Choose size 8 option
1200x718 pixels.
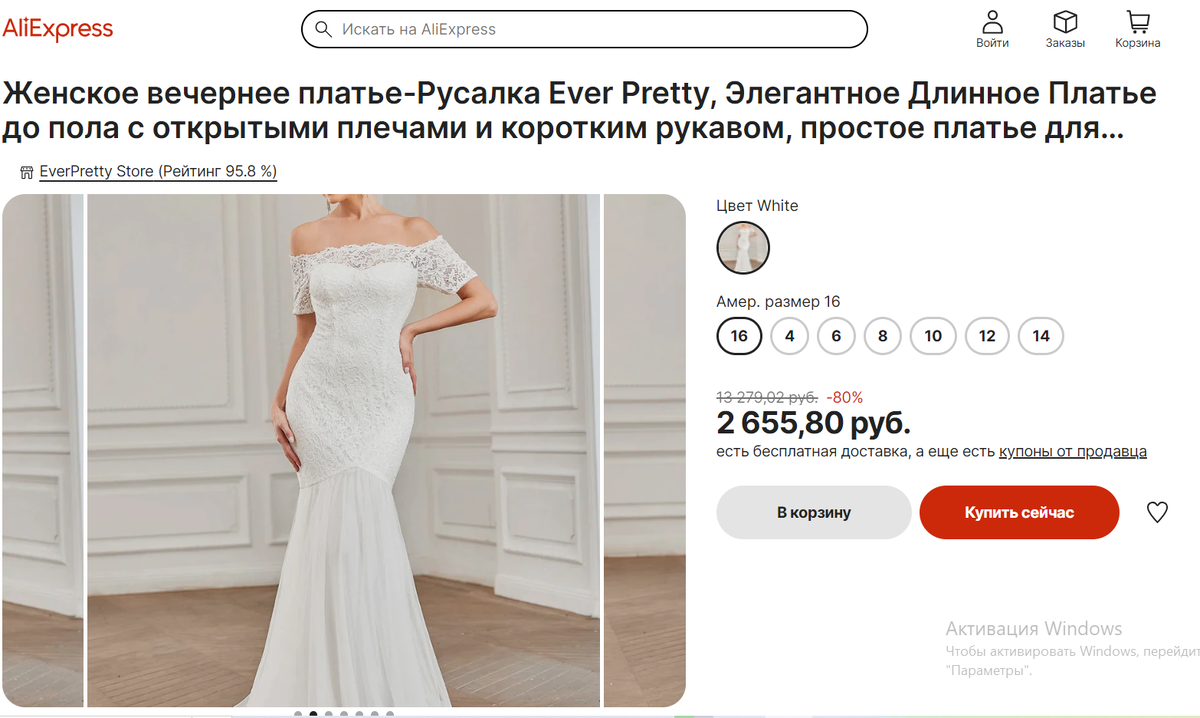click(882, 336)
